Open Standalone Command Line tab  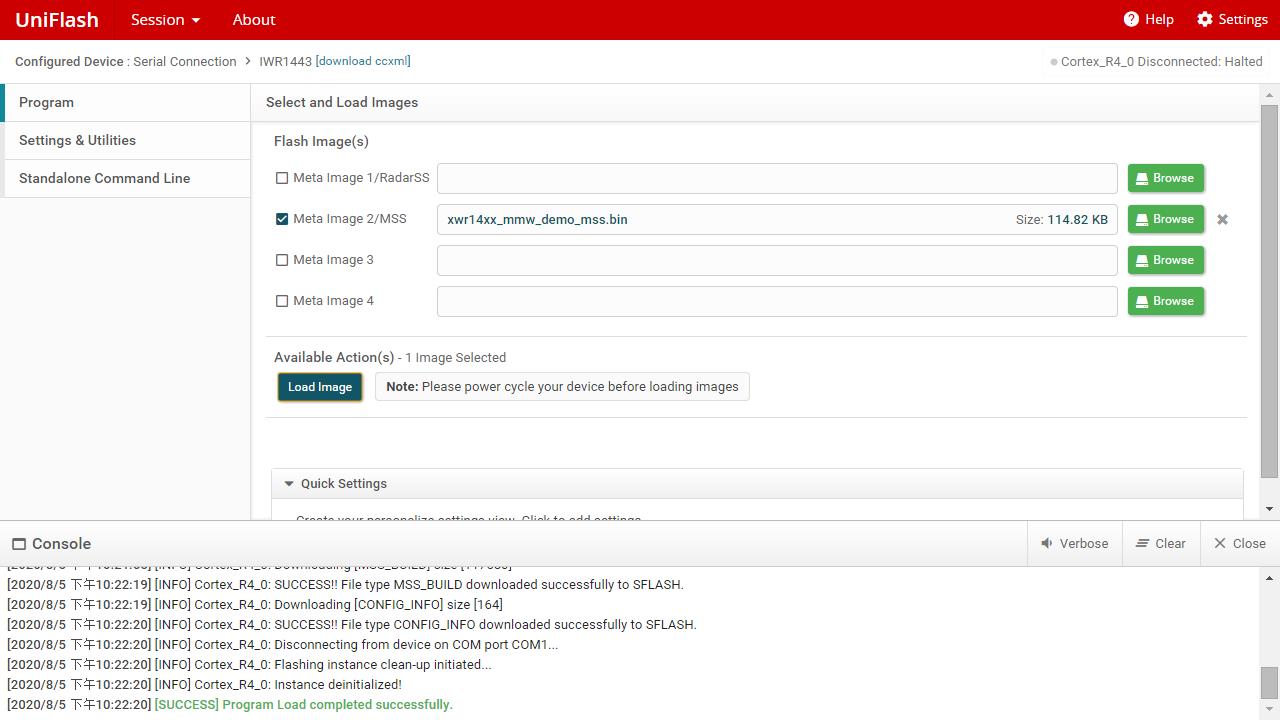tap(126, 178)
